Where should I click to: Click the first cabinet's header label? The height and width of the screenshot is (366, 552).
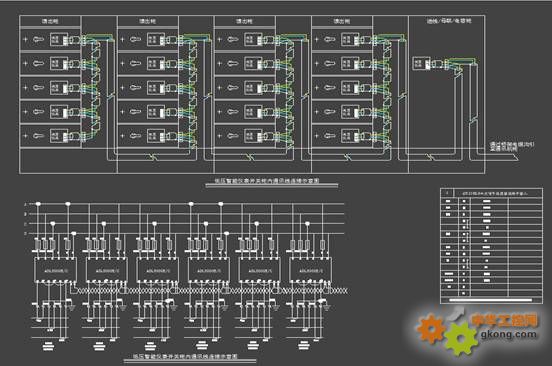click(50, 21)
